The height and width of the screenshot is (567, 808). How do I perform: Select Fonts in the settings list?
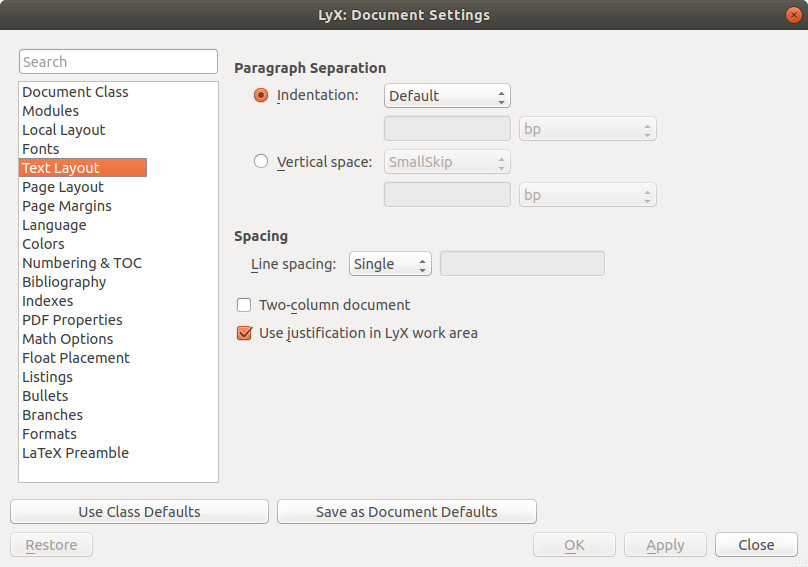tap(41, 149)
